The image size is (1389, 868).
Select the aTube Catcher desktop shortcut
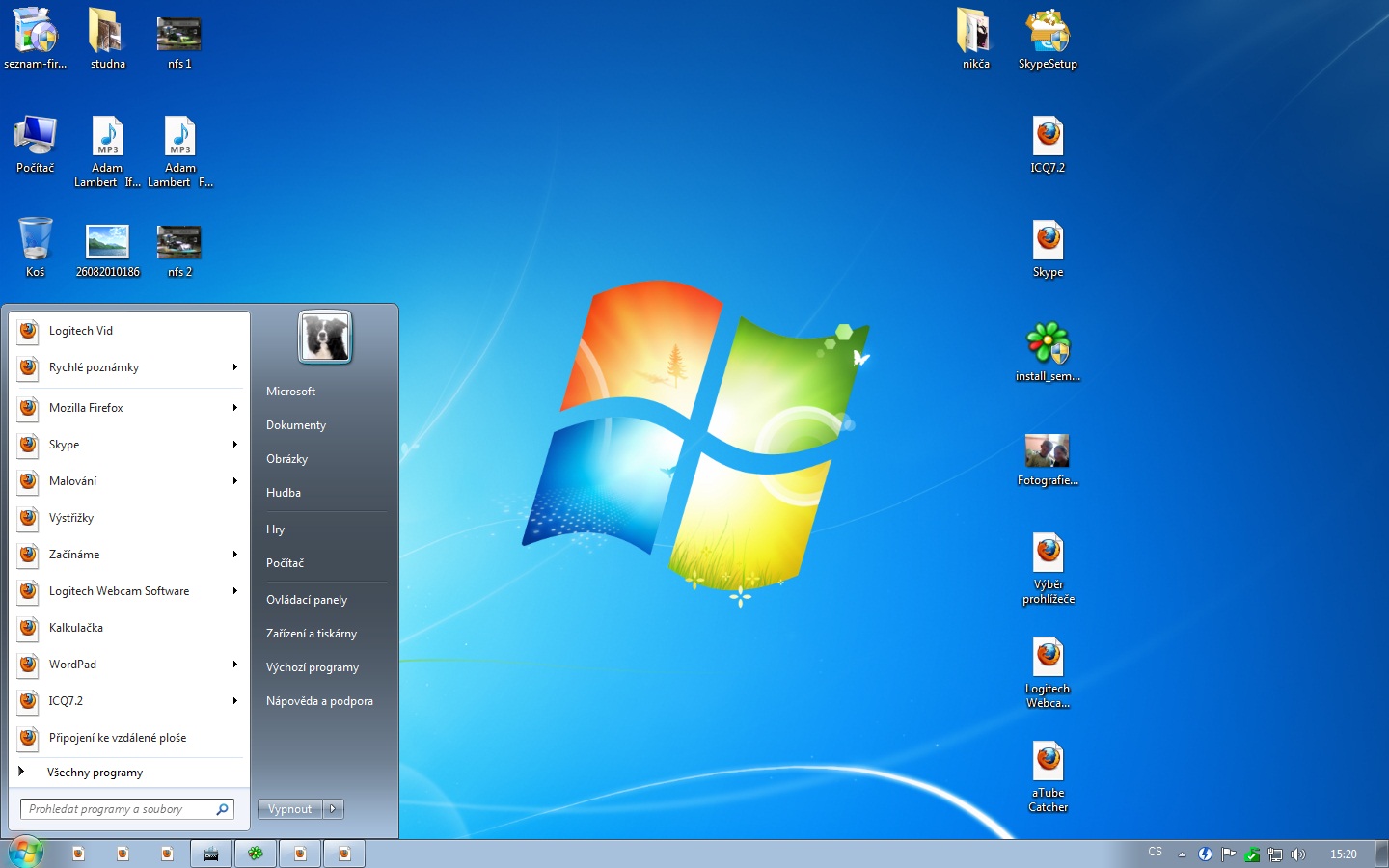coord(1048,777)
